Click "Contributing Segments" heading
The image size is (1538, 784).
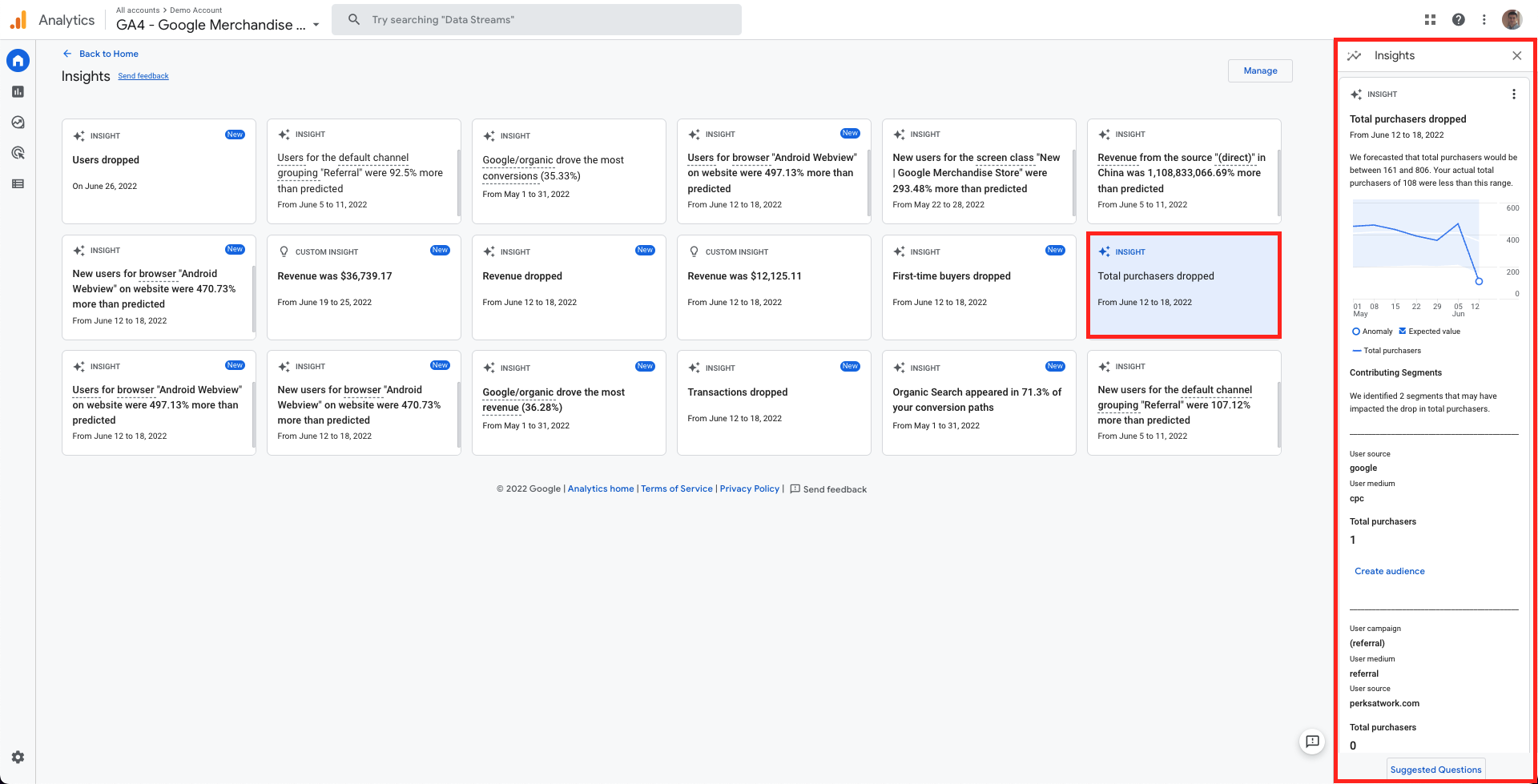[x=1395, y=372]
